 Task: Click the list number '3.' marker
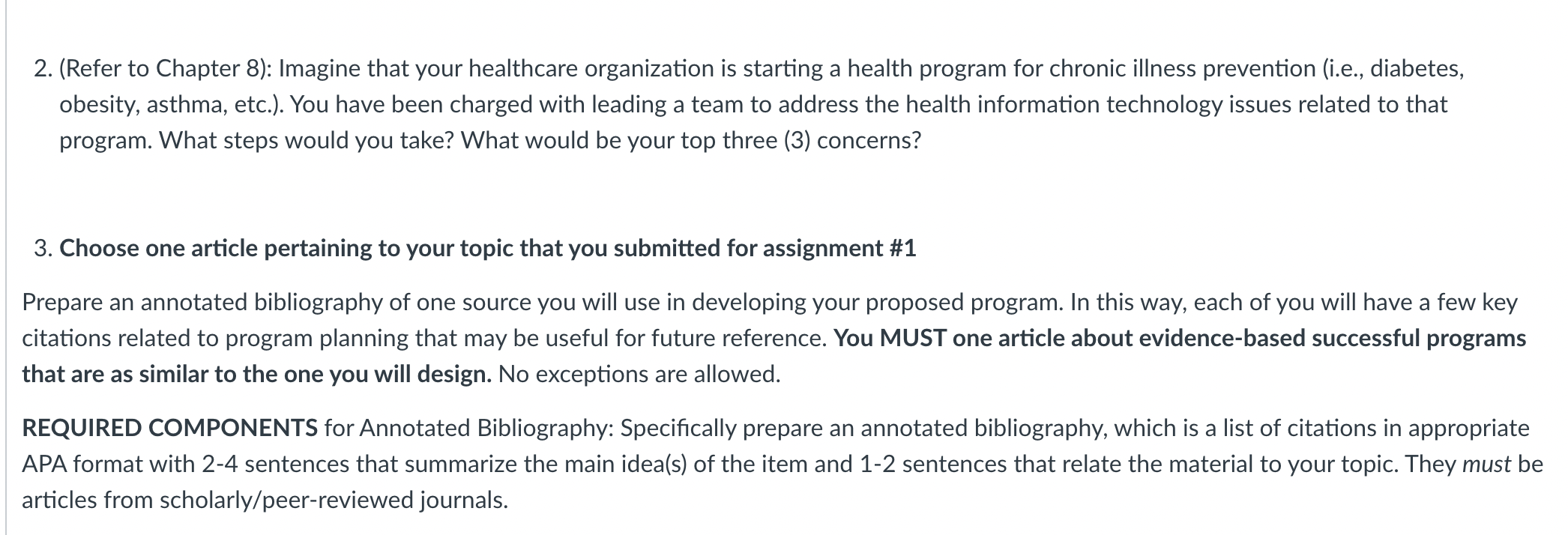pos(43,248)
